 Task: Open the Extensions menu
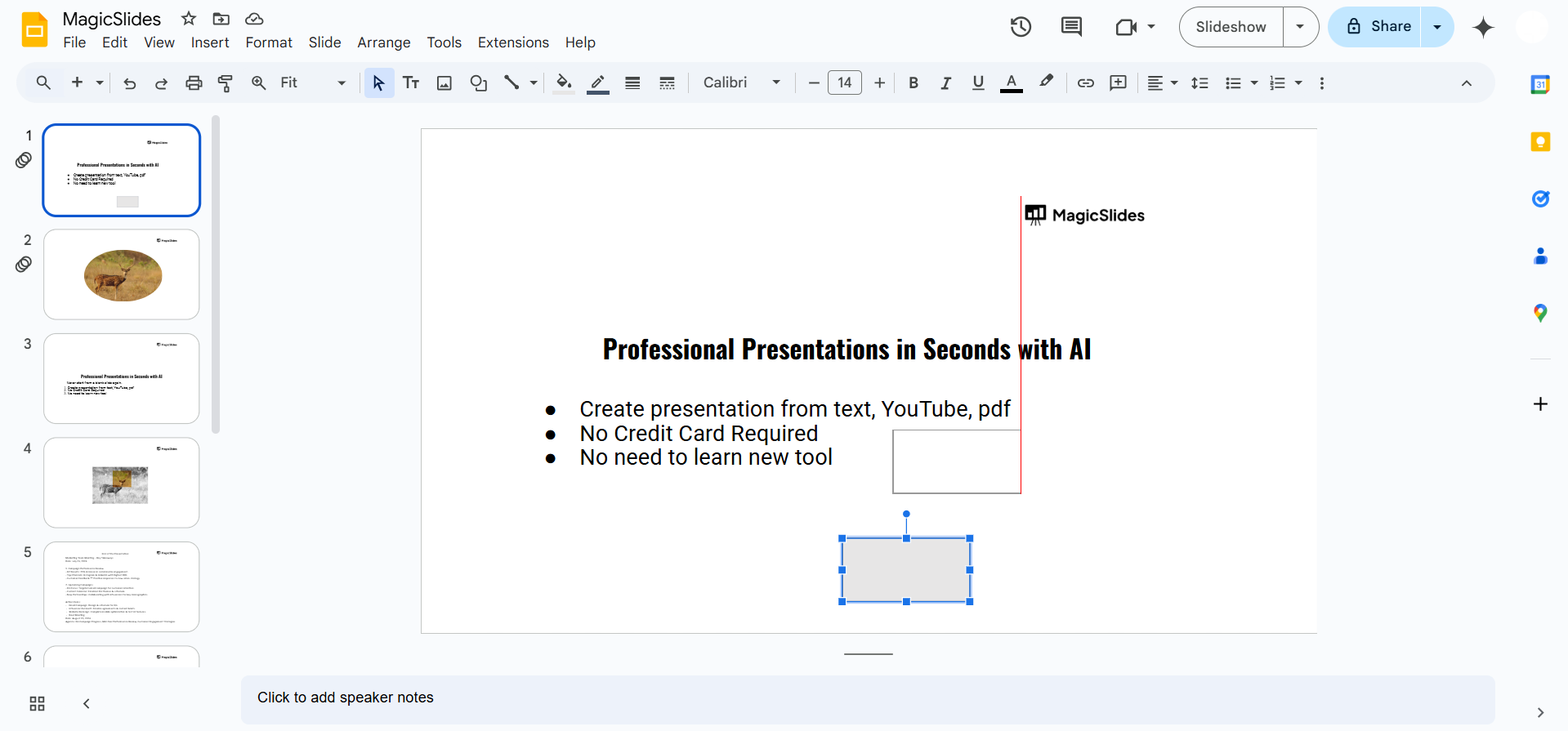coord(513,42)
